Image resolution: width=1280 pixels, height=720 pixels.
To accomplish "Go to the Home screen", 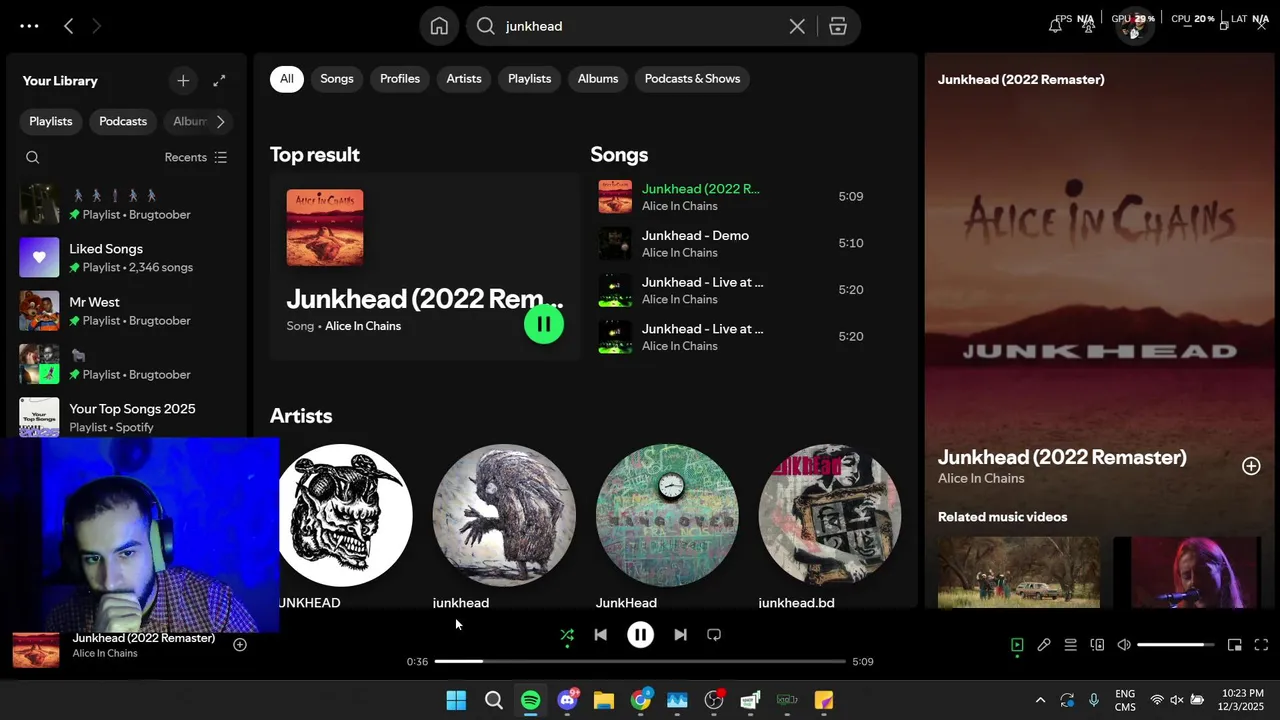I will coord(439,26).
